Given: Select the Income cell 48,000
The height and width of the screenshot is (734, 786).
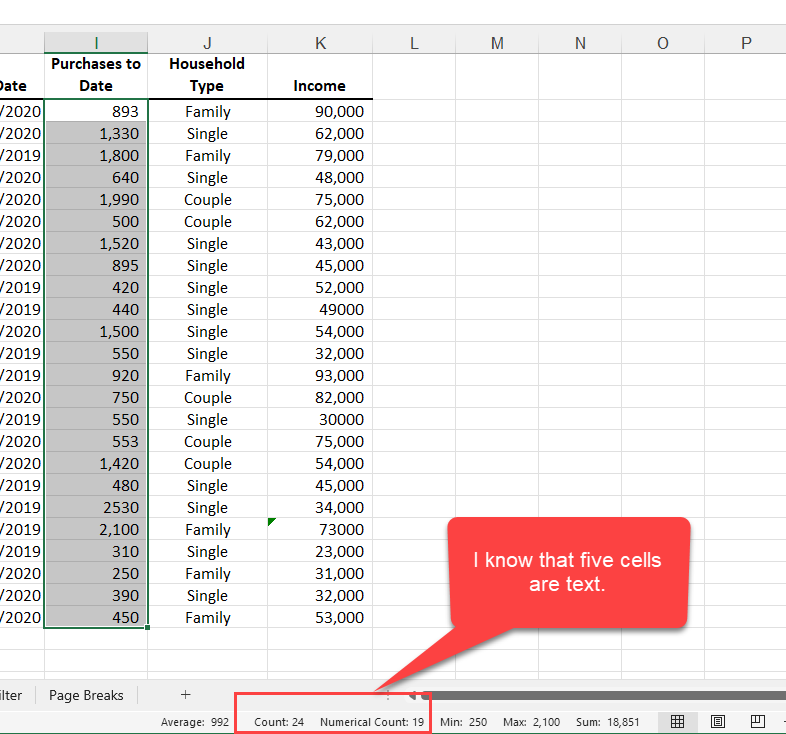Looking at the screenshot, I should tap(320, 177).
